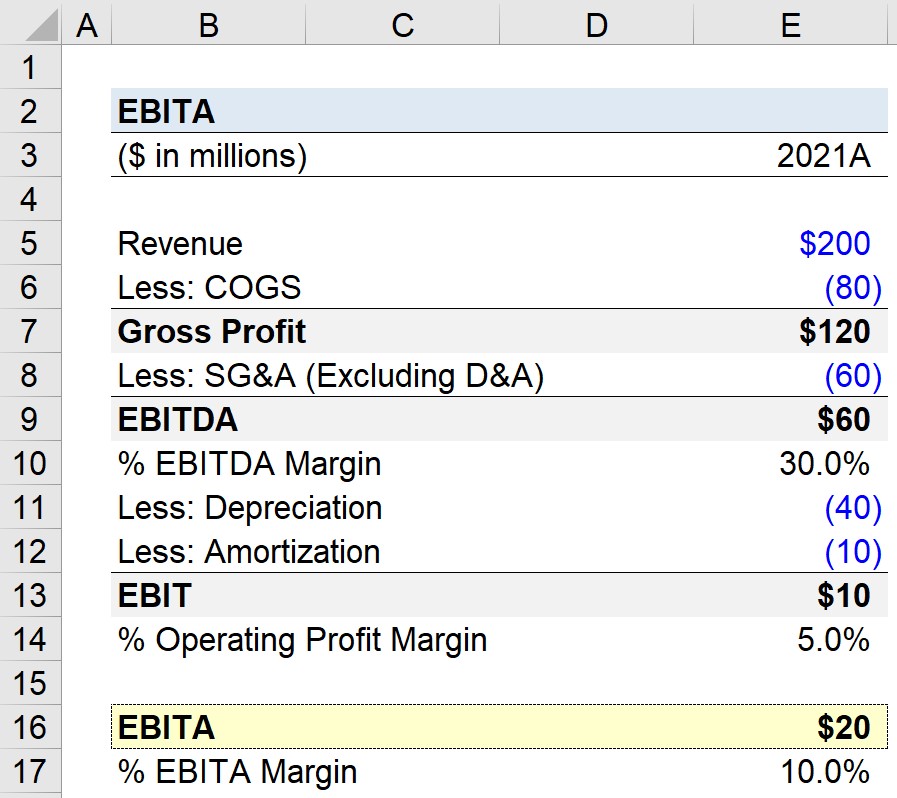Select column D header
897x798 pixels.
[596, 23]
